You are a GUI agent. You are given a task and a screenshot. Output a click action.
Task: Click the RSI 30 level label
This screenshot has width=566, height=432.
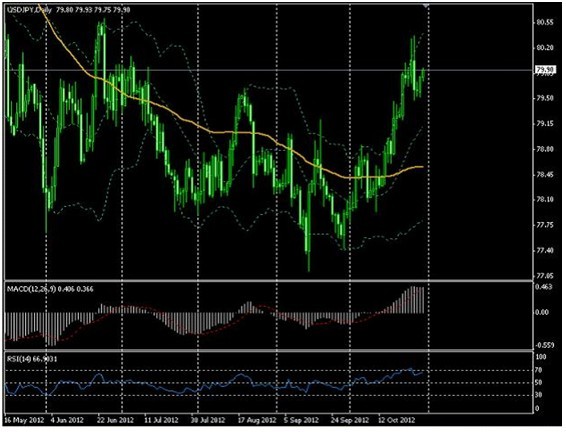coord(539,395)
